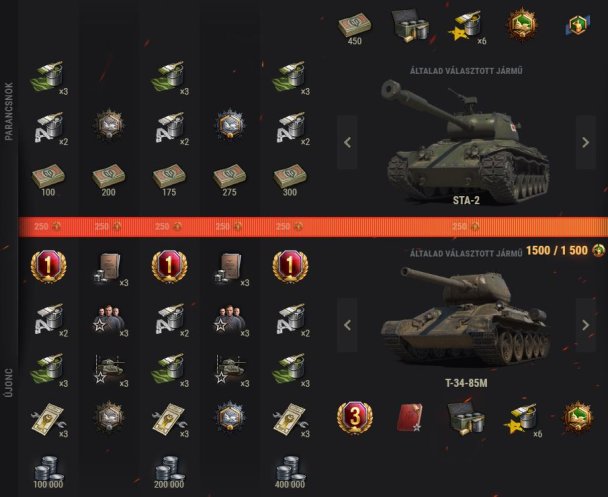Show previous vehicle before T-34-85M

point(347,325)
